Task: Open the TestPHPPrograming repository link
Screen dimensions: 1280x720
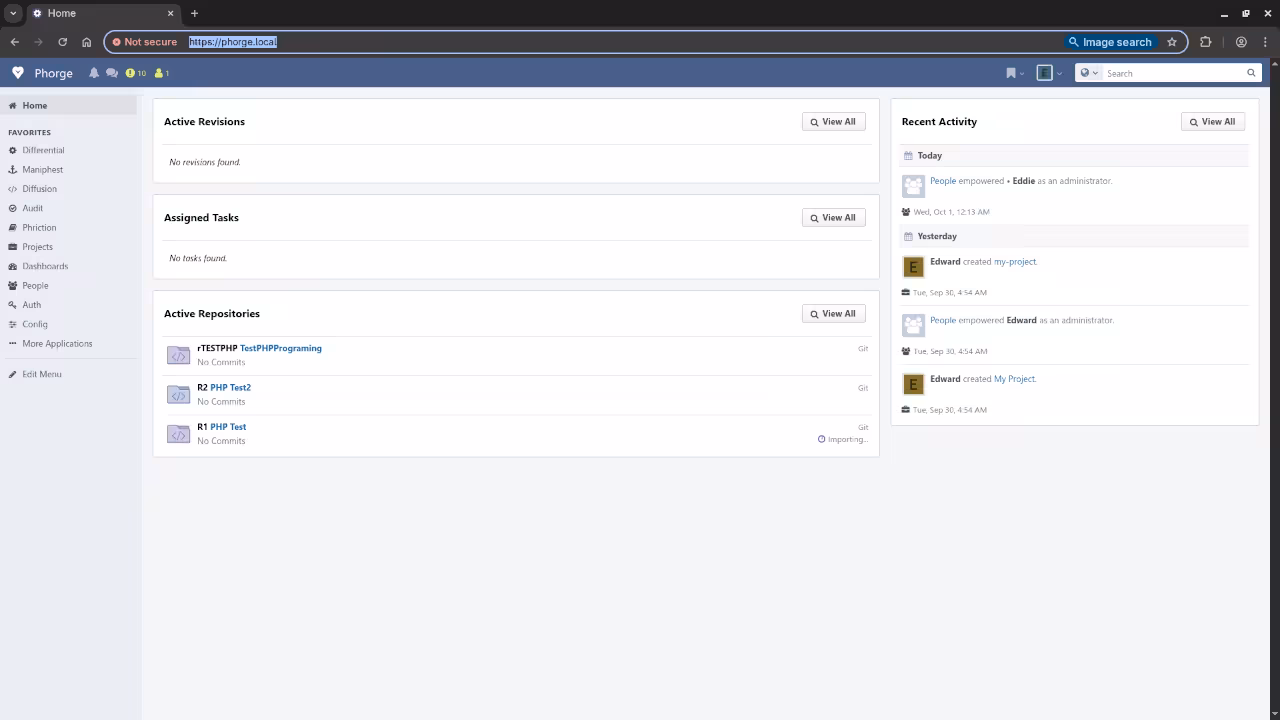Action: point(280,348)
